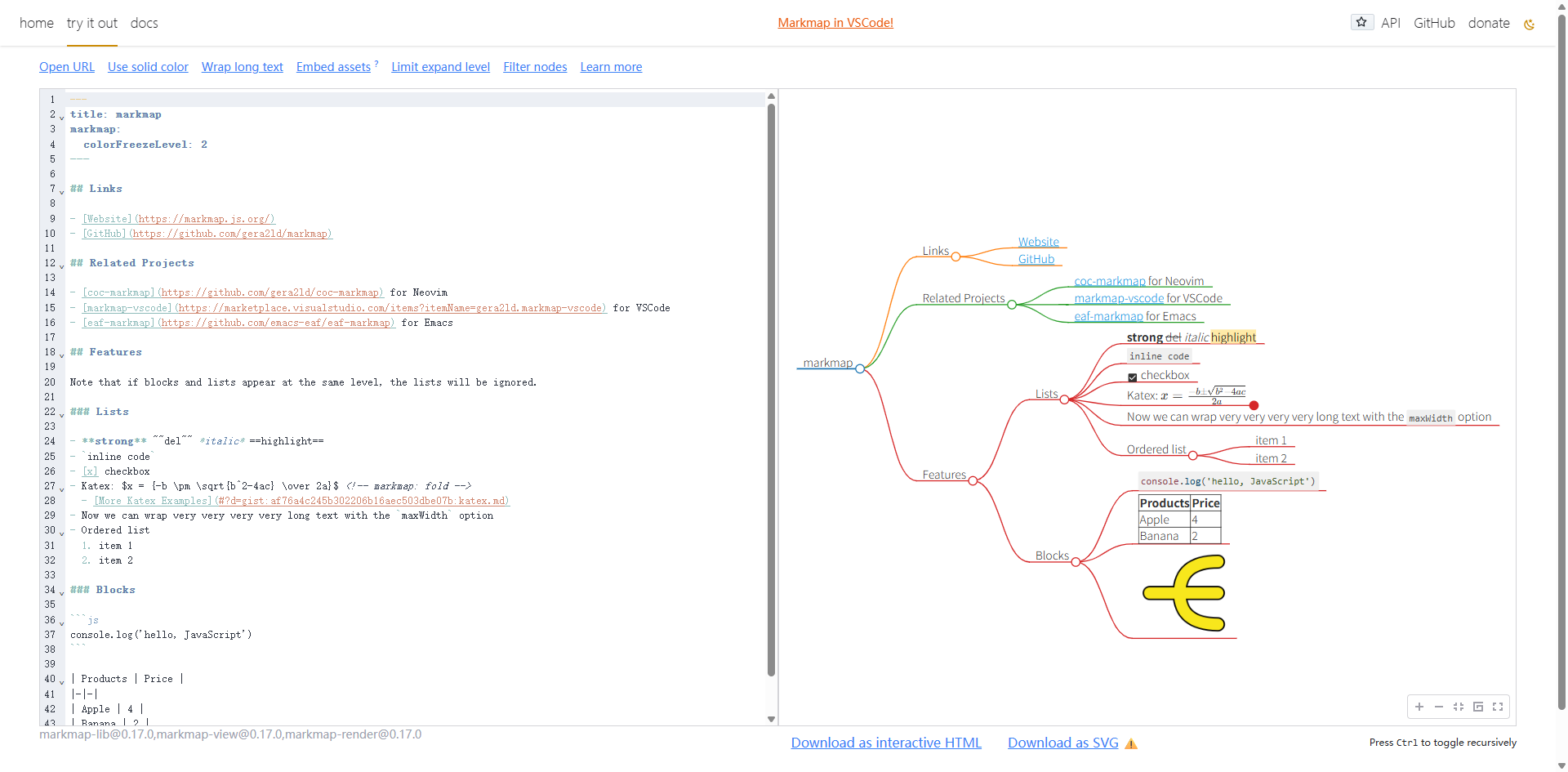Fit the mindmap to window size
The width and height of the screenshot is (1568, 772).
pos(1459,707)
